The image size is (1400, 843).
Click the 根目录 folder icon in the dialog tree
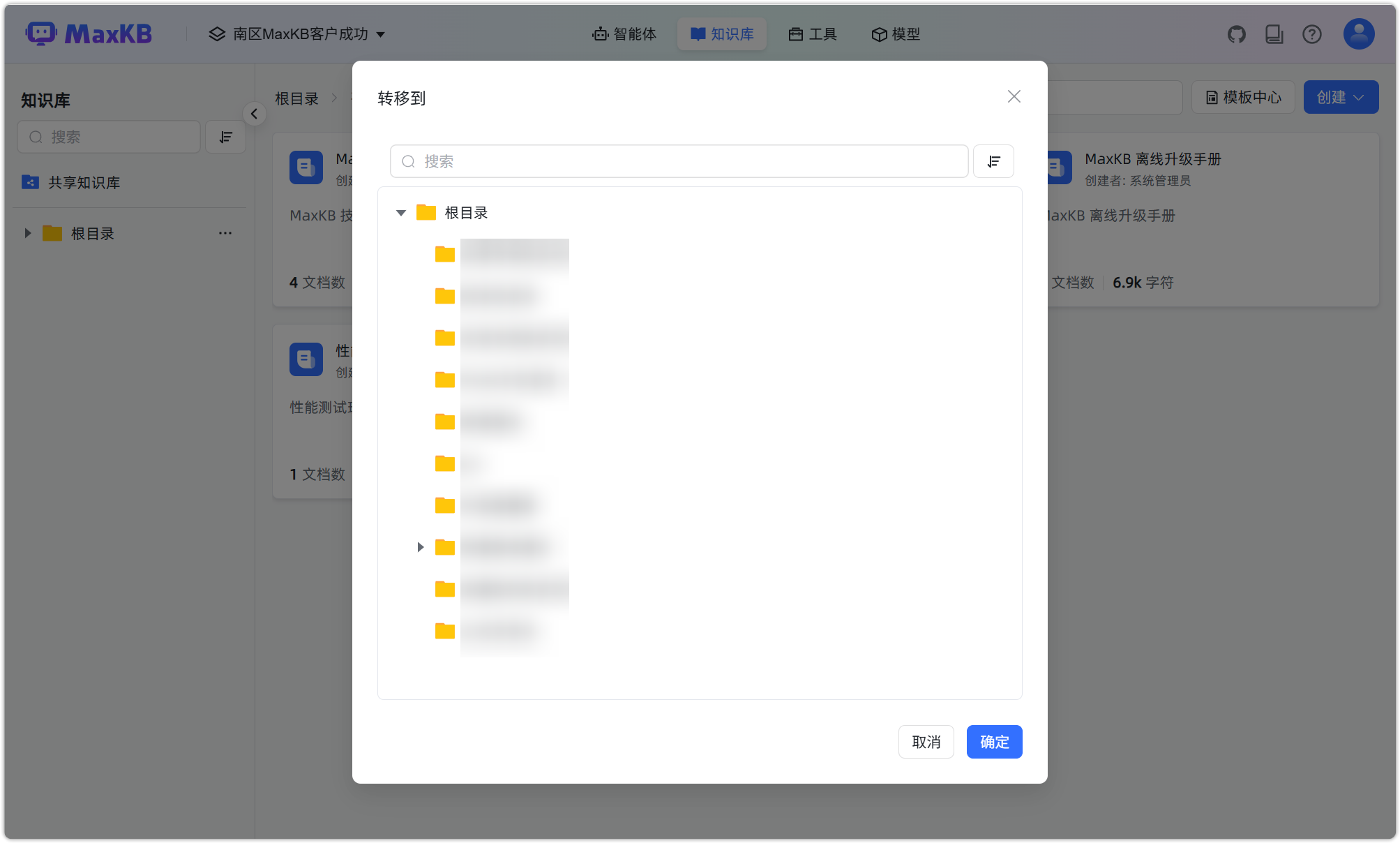[426, 213]
